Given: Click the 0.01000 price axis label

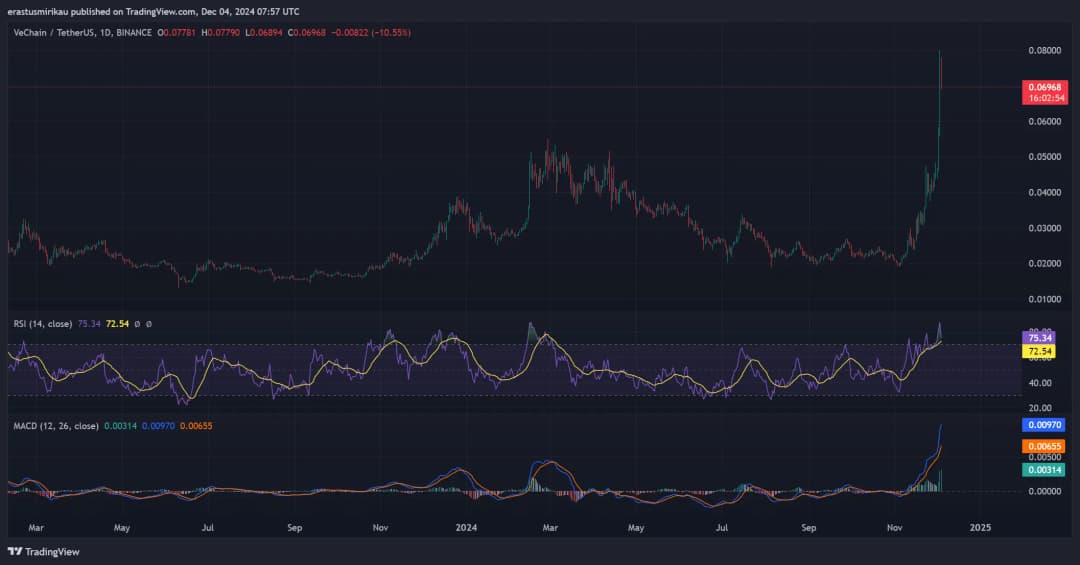Looking at the screenshot, I should click(1043, 299).
